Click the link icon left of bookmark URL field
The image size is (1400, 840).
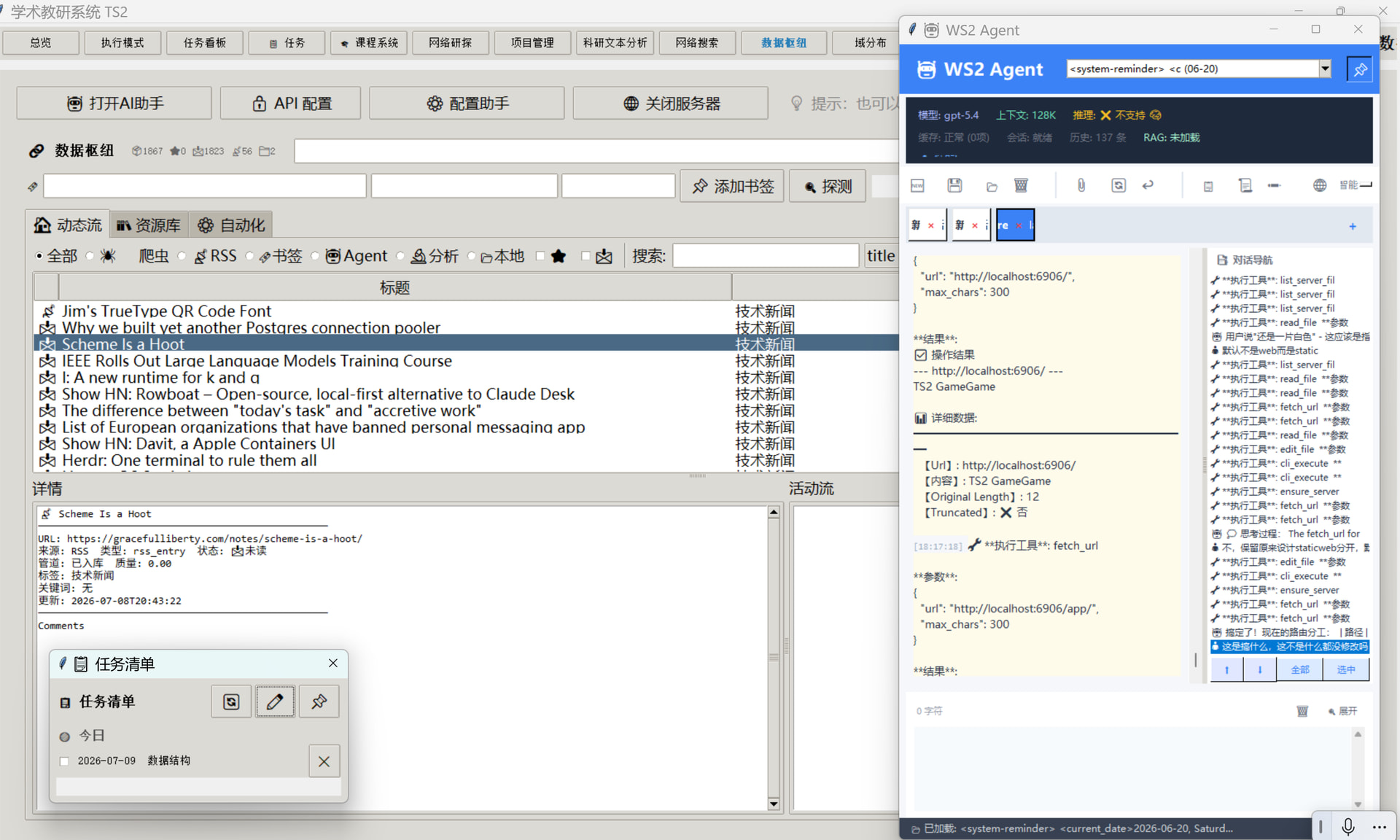[33, 187]
